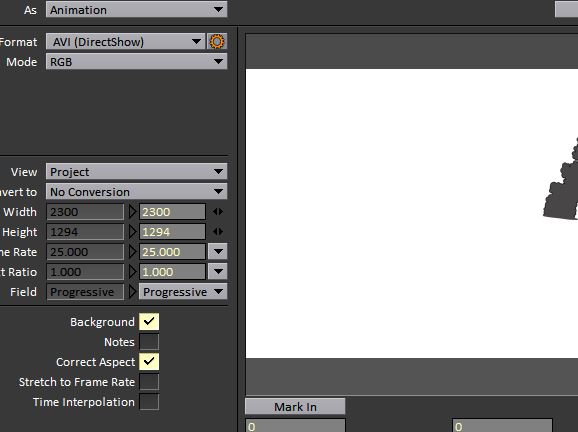This screenshot has height=432, width=578.
Task: Open the Aspect Ratio presets dropdown arrow
Action: (218, 272)
